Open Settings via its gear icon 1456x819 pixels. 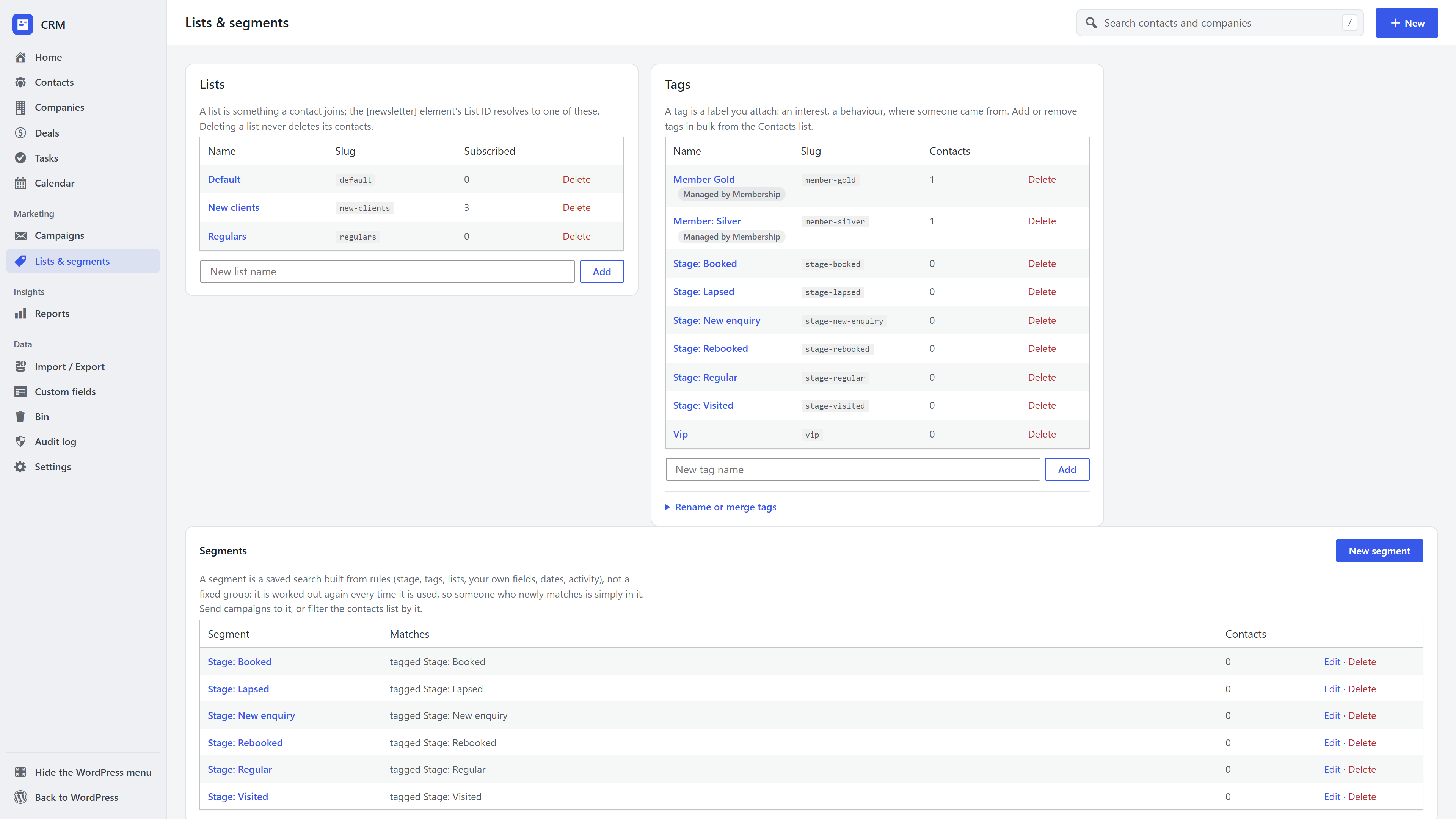tap(21, 467)
